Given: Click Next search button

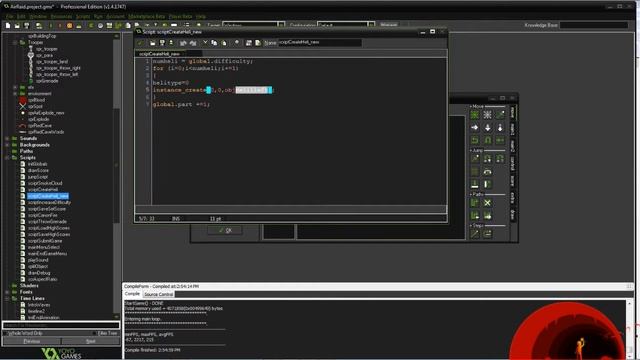Looking at the screenshot, I should click(91, 341).
